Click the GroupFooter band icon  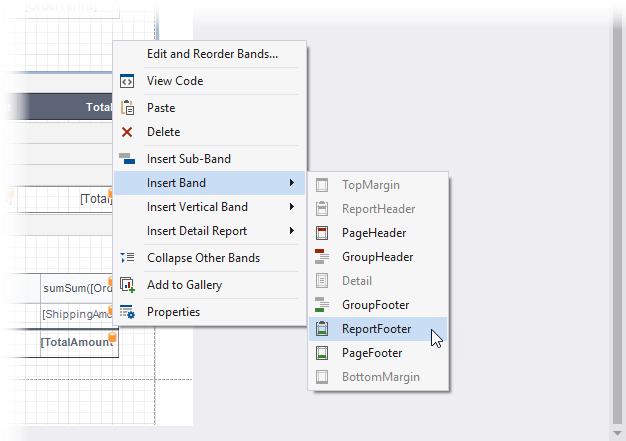tap(322, 305)
